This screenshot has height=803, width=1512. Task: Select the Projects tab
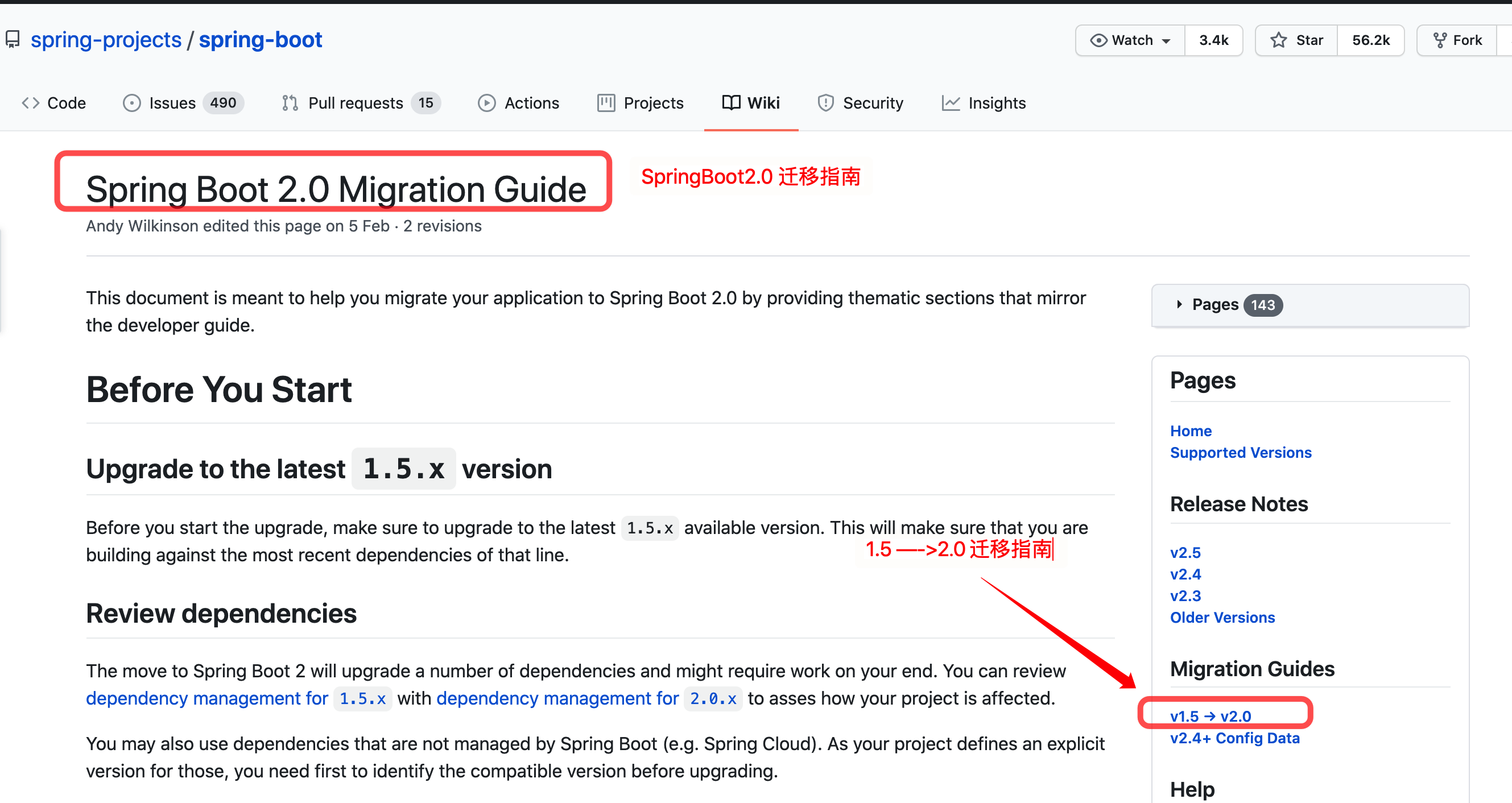[641, 104]
